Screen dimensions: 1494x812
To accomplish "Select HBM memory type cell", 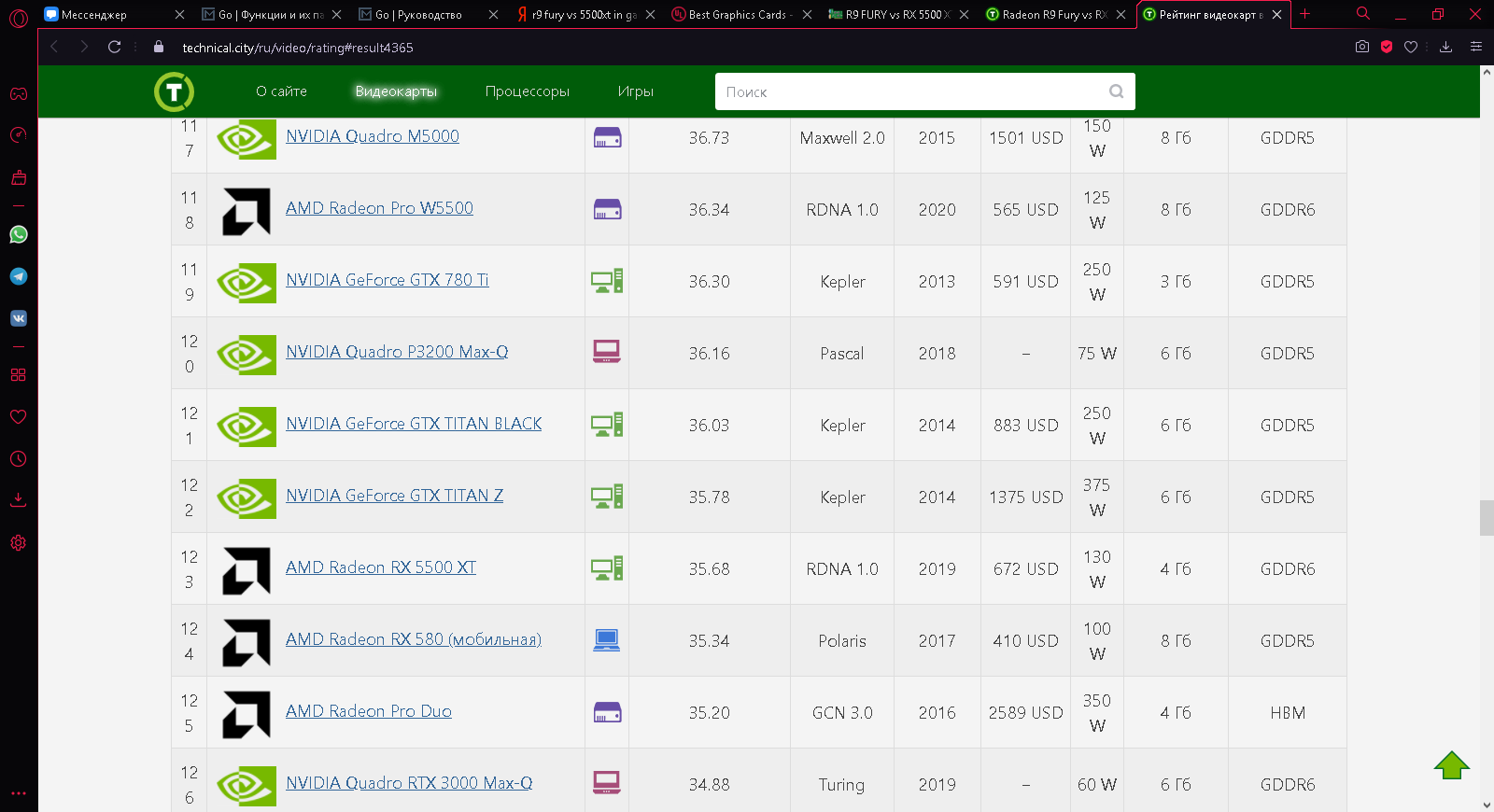I will tap(1288, 713).
